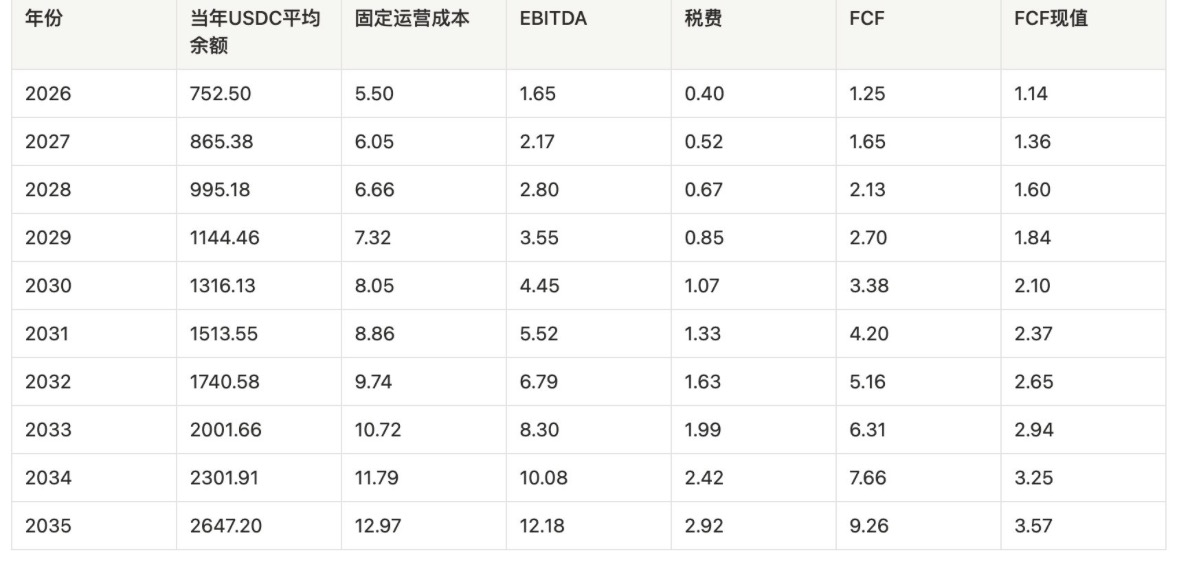Click the 11.79 fixed cost cell

(x=377, y=478)
